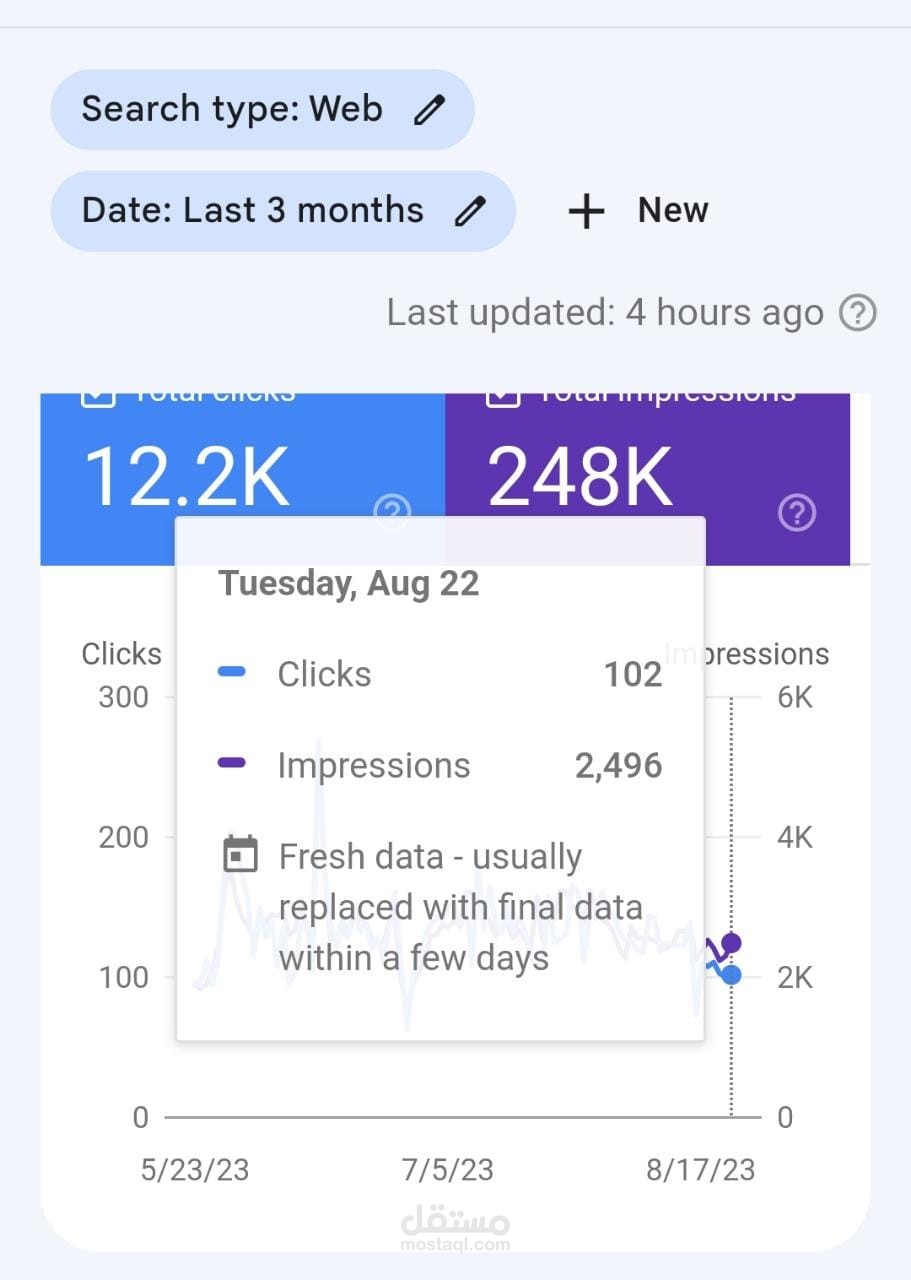This screenshot has height=1280, width=911.
Task: Open Total impressions help icon
Action: 797,513
